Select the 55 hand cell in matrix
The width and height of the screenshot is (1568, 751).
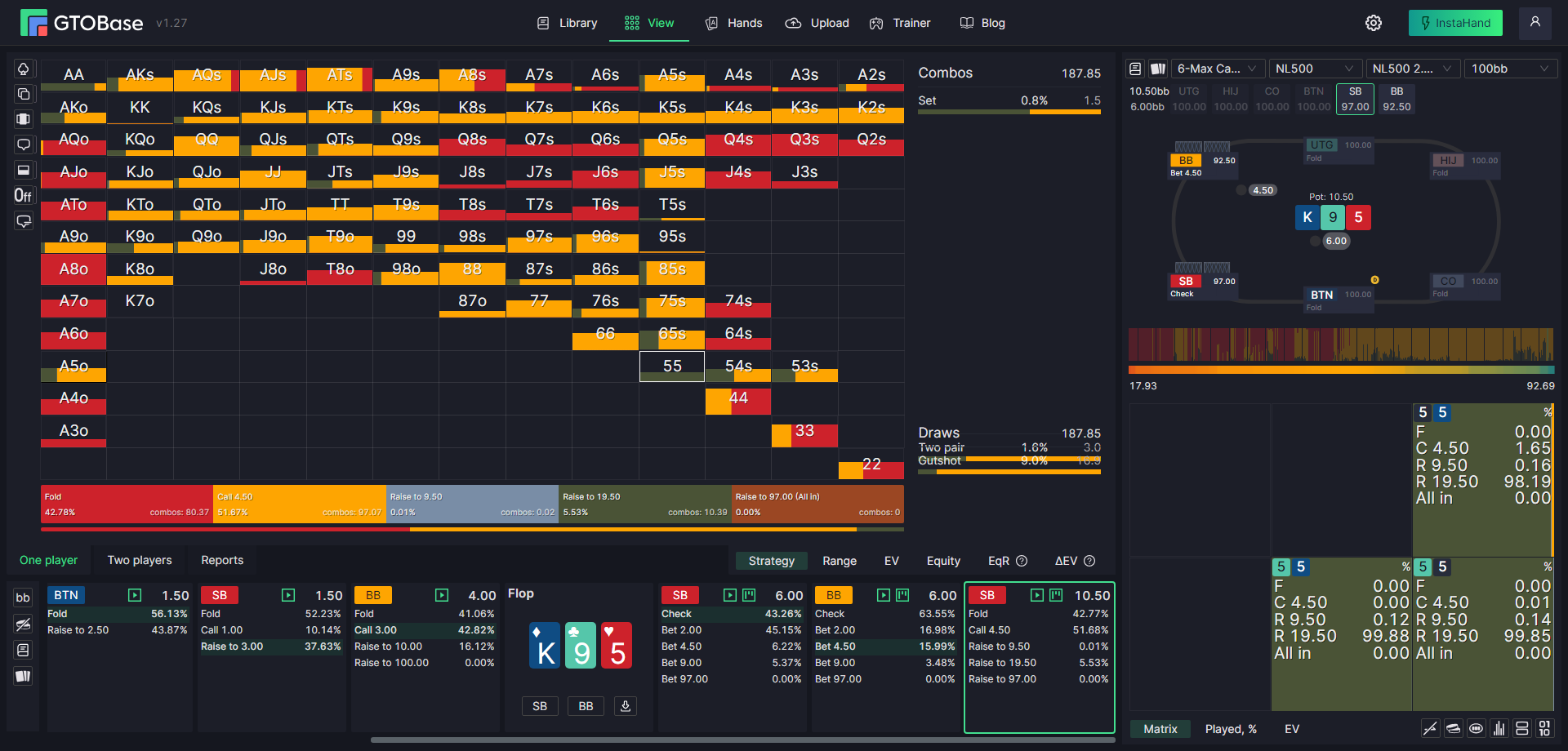672,367
